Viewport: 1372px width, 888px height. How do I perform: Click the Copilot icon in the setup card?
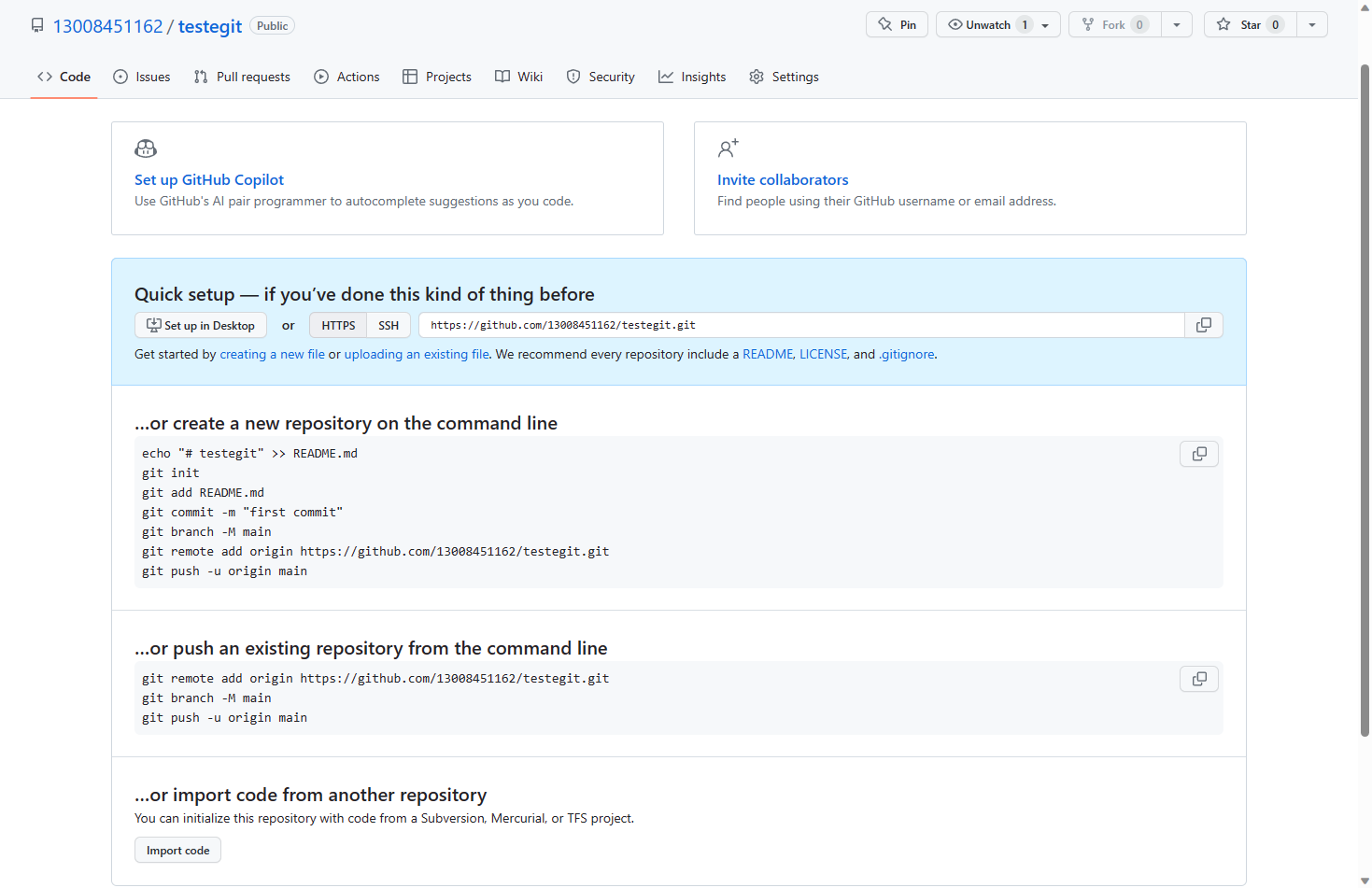coord(146,148)
